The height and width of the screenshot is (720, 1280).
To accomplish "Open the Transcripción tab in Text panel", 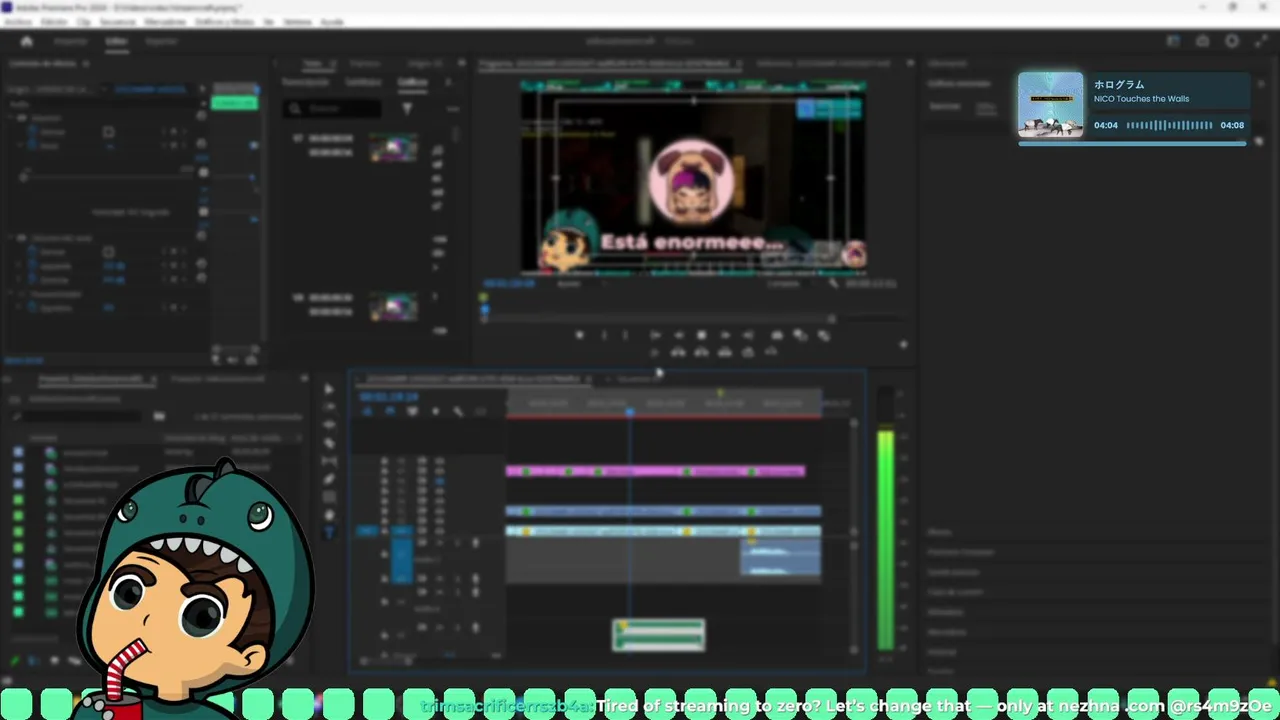I will 305,82.
